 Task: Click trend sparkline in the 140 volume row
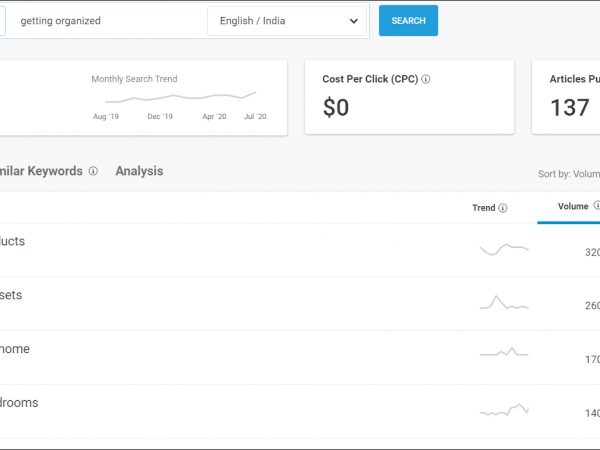(x=503, y=409)
